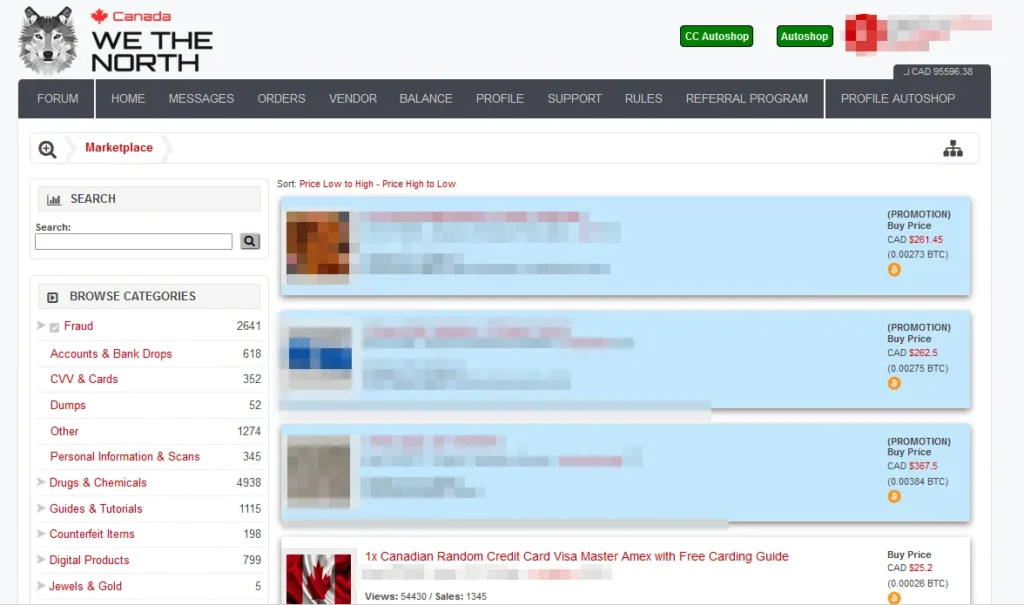Screen dimensions: 1024x605
Task: Expand the Jewels & Gold category
Action: 41,586
